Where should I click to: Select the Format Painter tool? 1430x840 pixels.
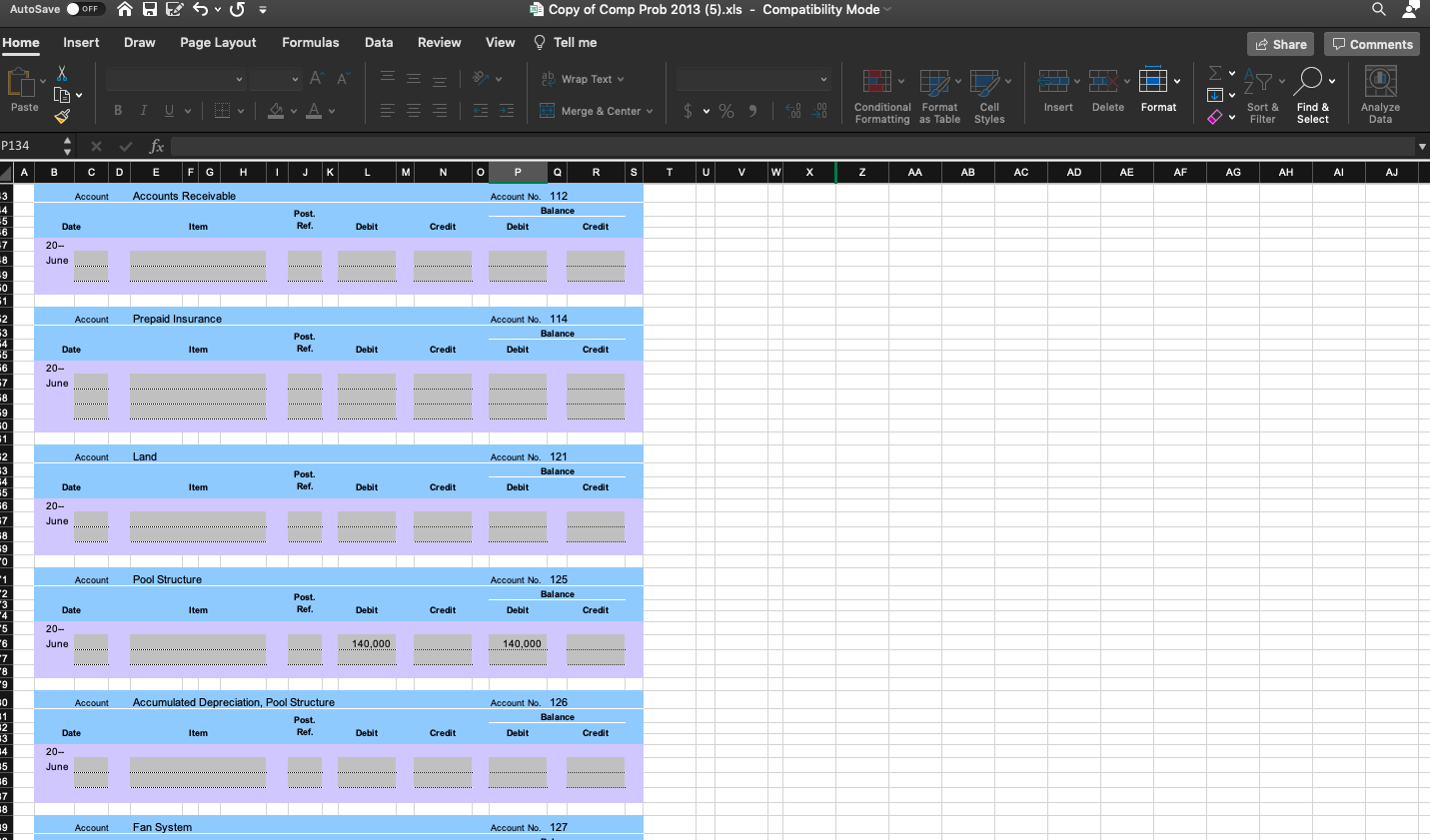[x=60, y=116]
